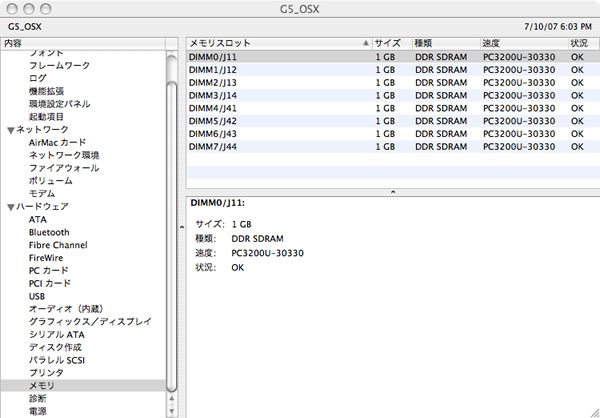Click the vertical sidebar splitter handle
Image resolution: width=600 pixels, height=418 pixels.
182,227
